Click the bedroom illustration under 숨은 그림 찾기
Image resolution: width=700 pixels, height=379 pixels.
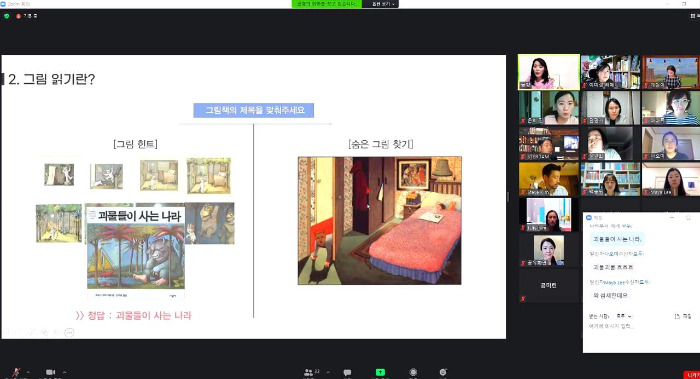coord(380,221)
